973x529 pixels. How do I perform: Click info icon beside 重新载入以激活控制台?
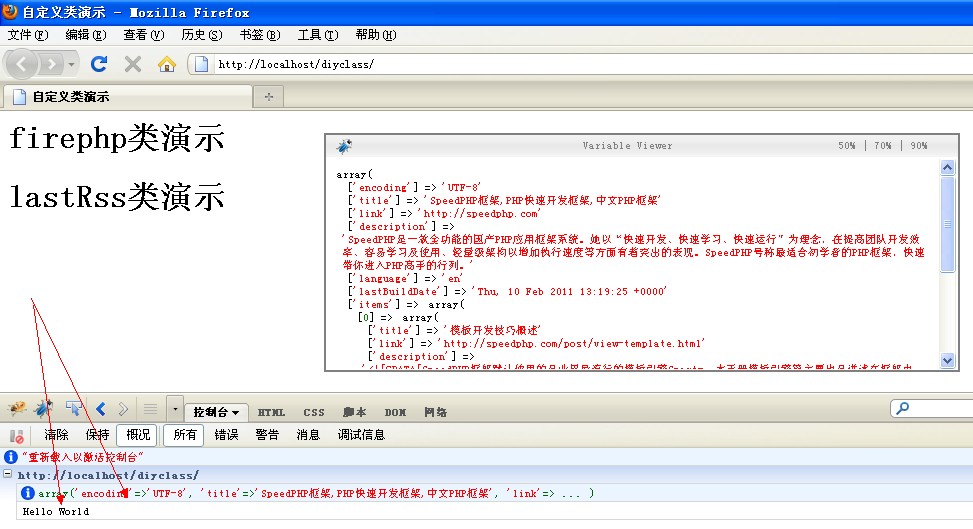pos(11,457)
